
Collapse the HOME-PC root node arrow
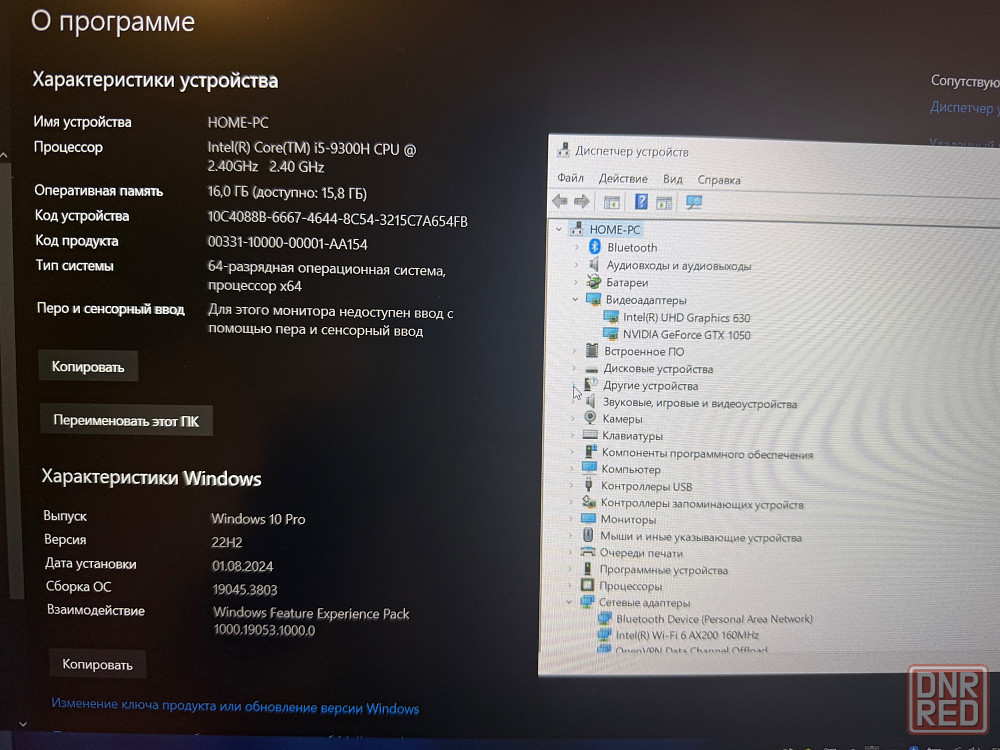pyautogui.click(x=559, y=228)
